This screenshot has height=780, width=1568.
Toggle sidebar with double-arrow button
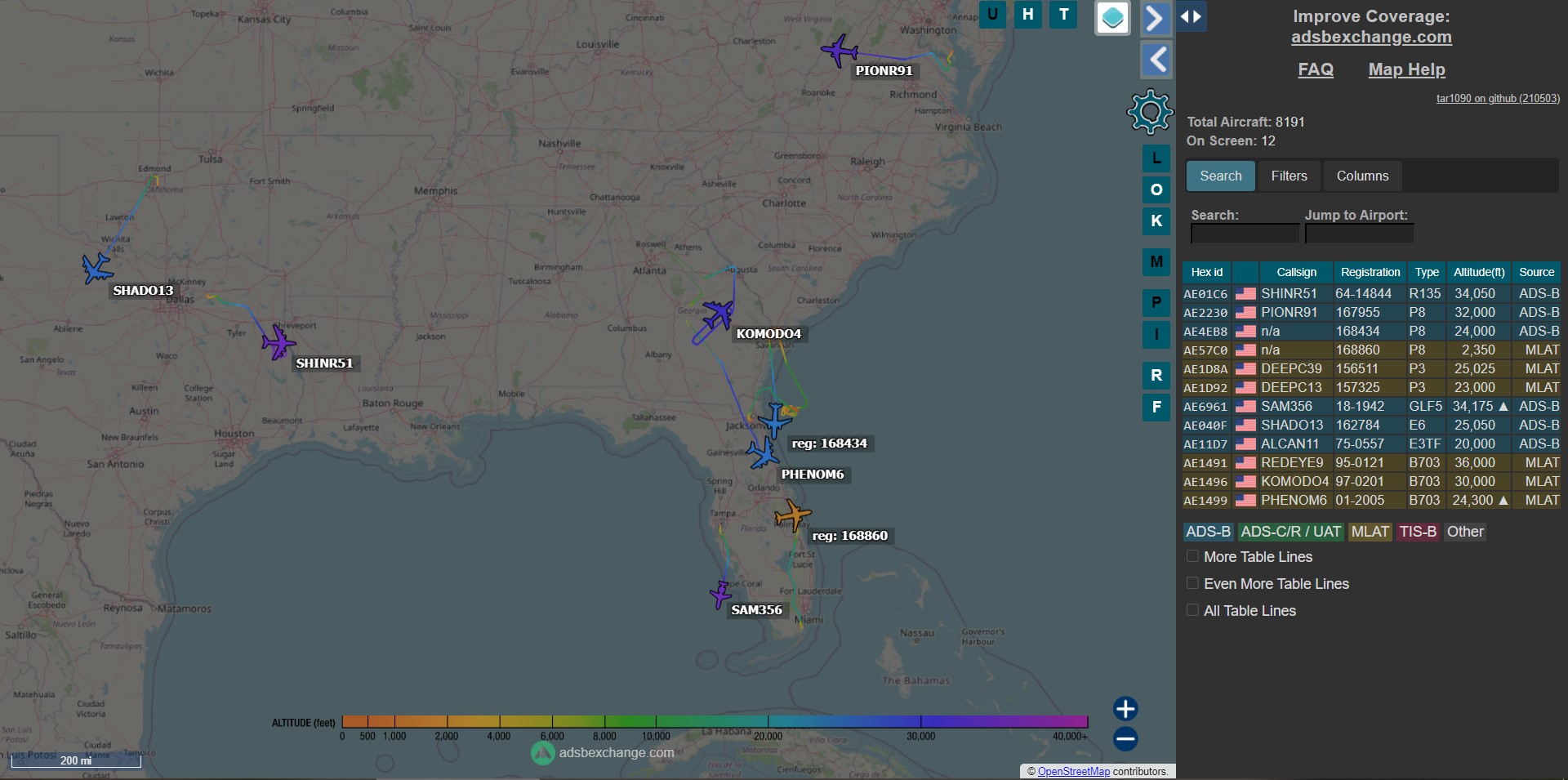[1191, 16]
